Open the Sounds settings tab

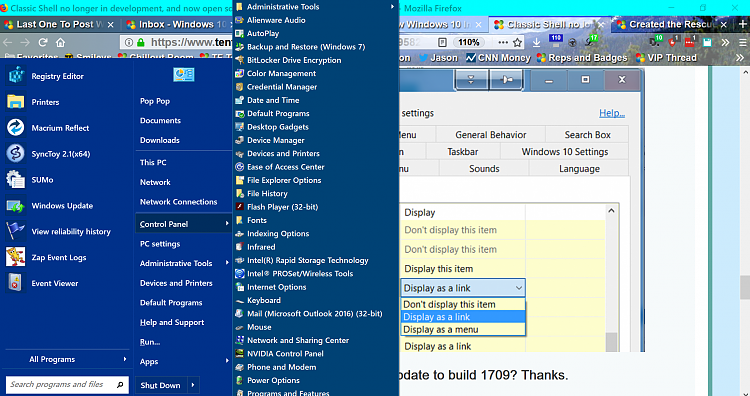point(484,169)
